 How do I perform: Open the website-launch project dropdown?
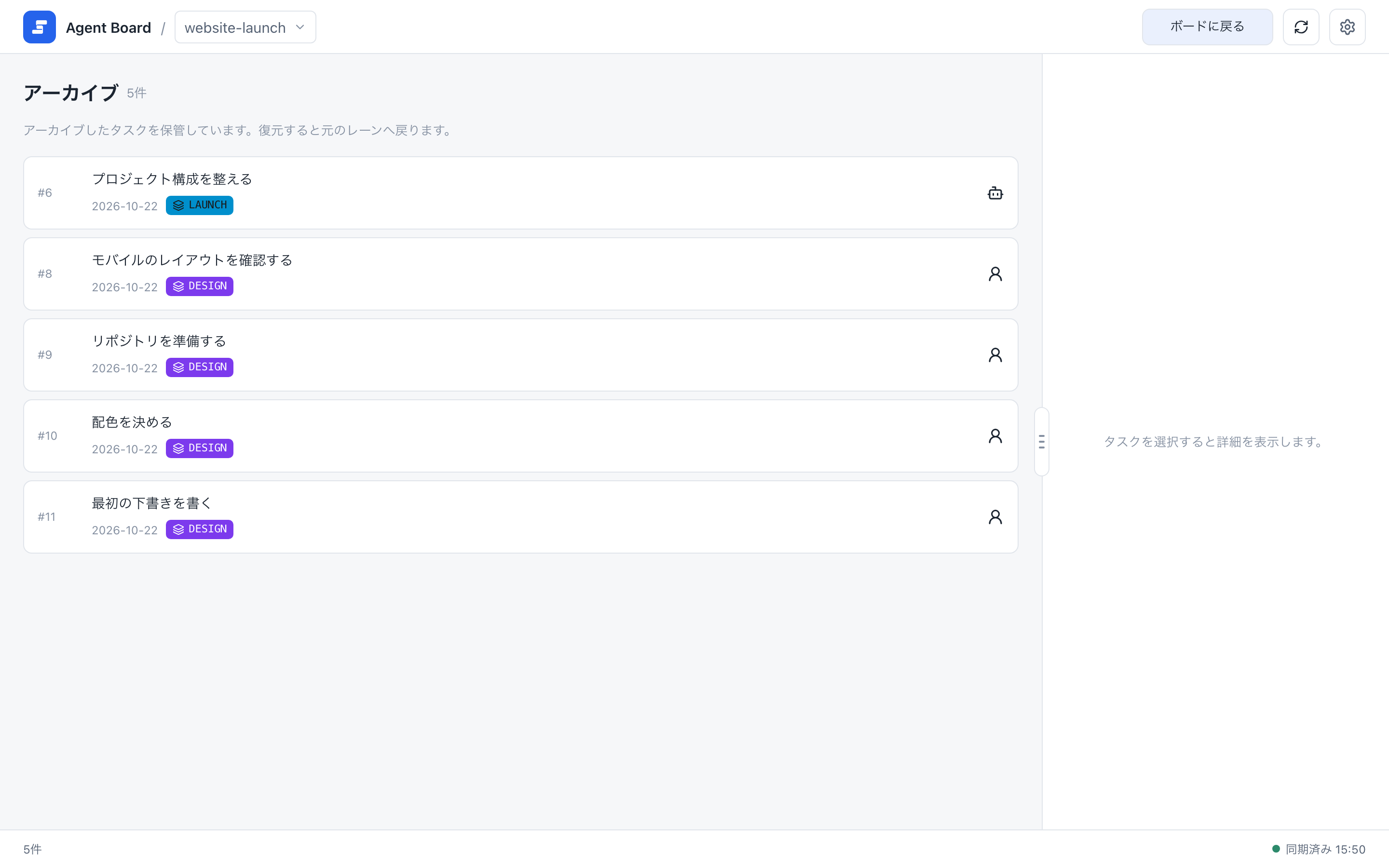(245, 27)
